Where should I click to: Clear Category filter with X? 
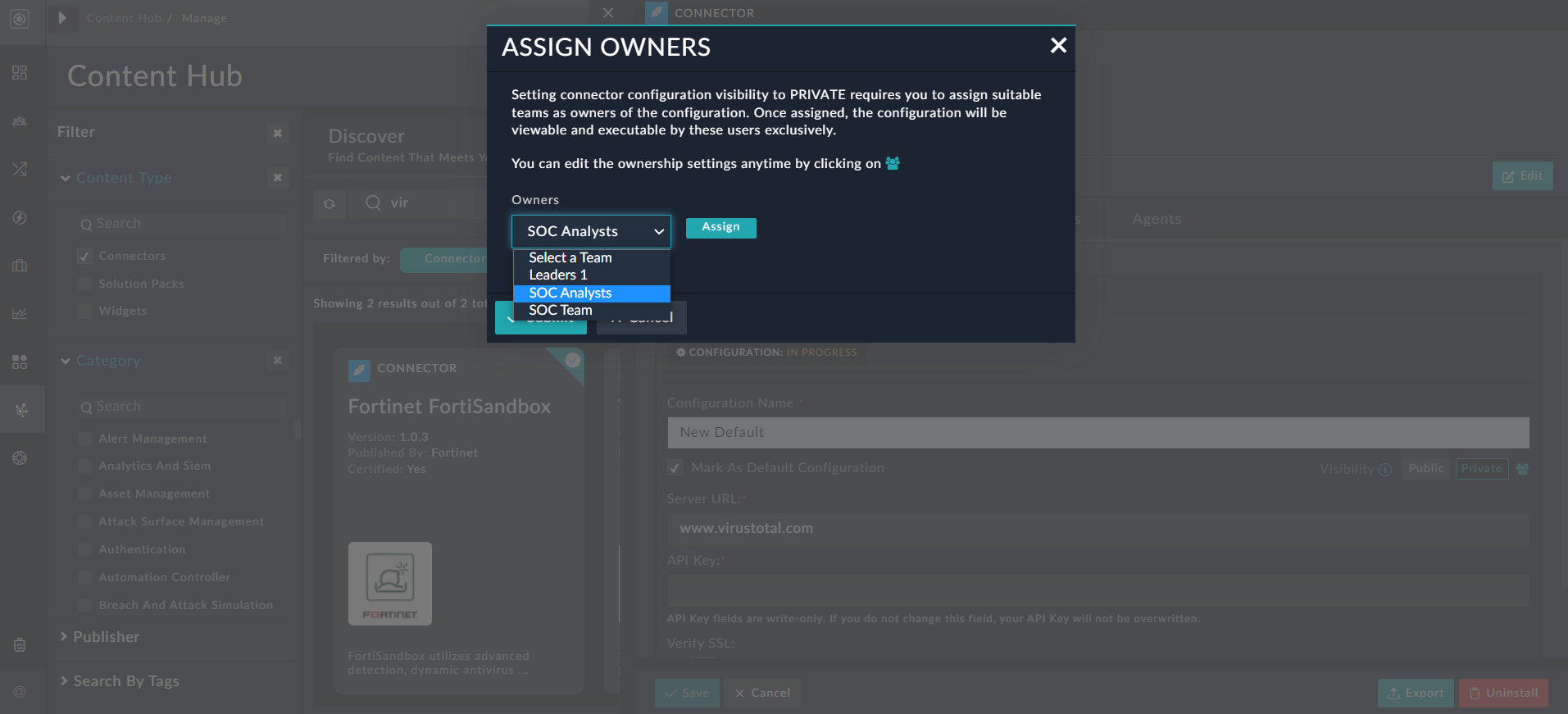click(x=278, y=360)
